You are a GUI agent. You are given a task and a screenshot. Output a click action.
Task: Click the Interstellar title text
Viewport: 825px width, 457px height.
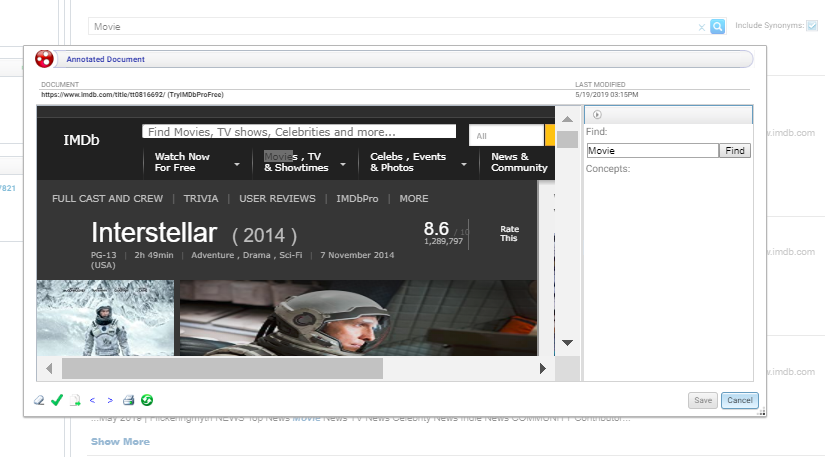point(154,232)
